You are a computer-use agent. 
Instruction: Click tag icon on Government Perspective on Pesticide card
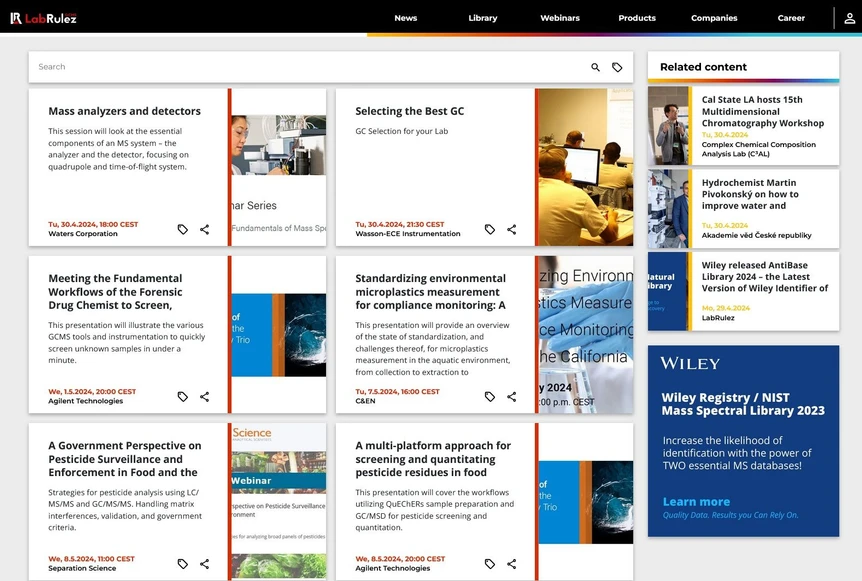tap(183, 563)
